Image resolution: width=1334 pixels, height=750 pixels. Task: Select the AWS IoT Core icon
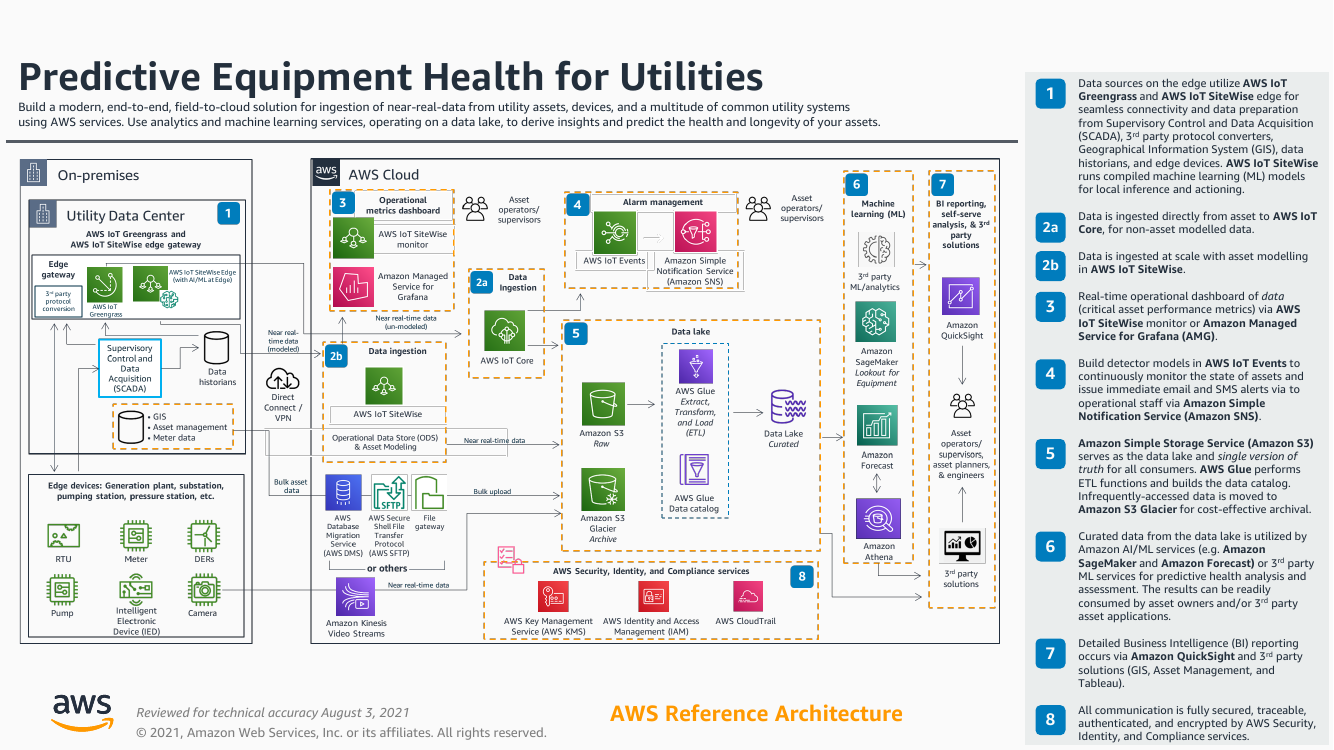[505, 331]
